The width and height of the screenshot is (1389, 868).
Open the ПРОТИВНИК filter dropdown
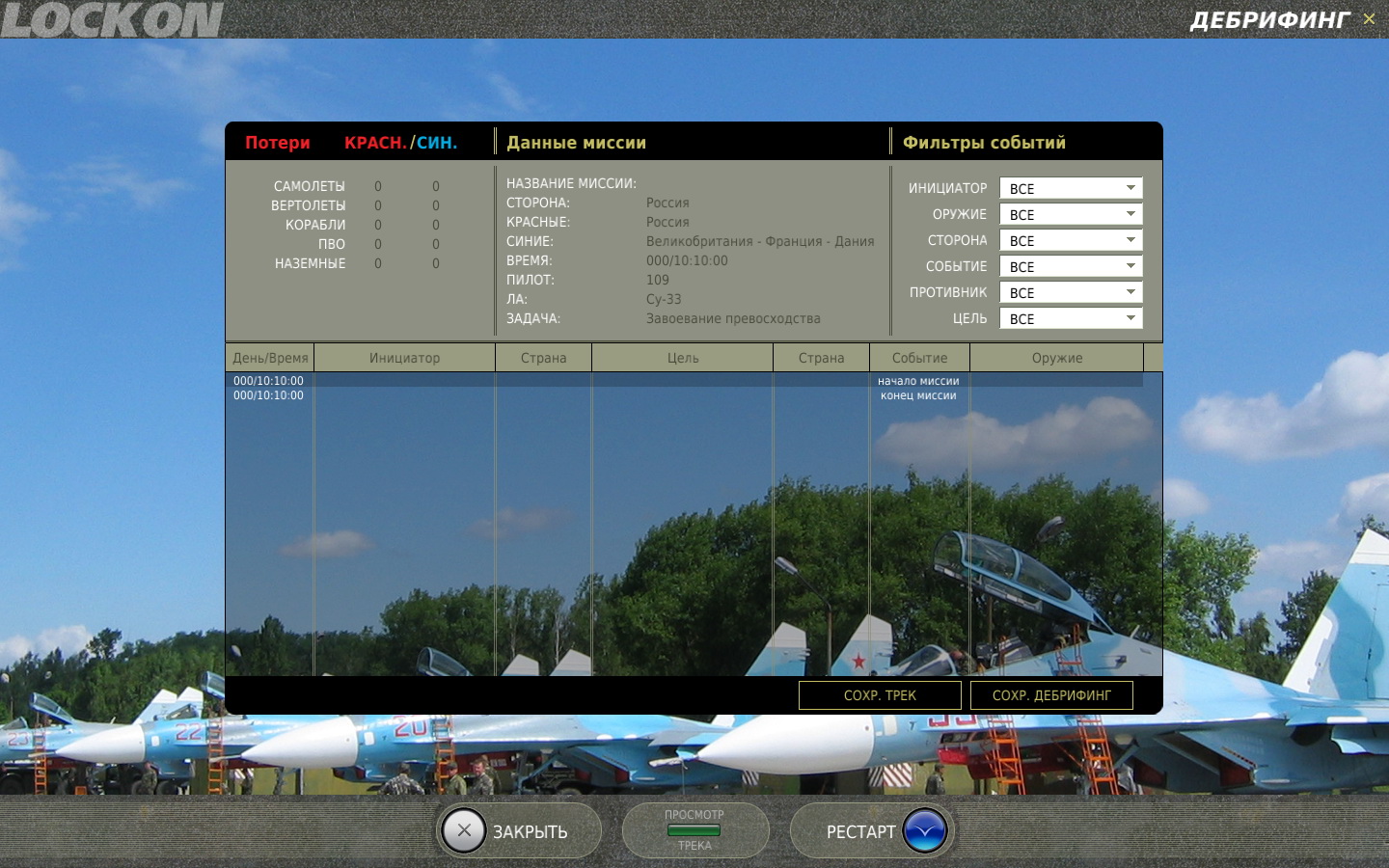1071,292
